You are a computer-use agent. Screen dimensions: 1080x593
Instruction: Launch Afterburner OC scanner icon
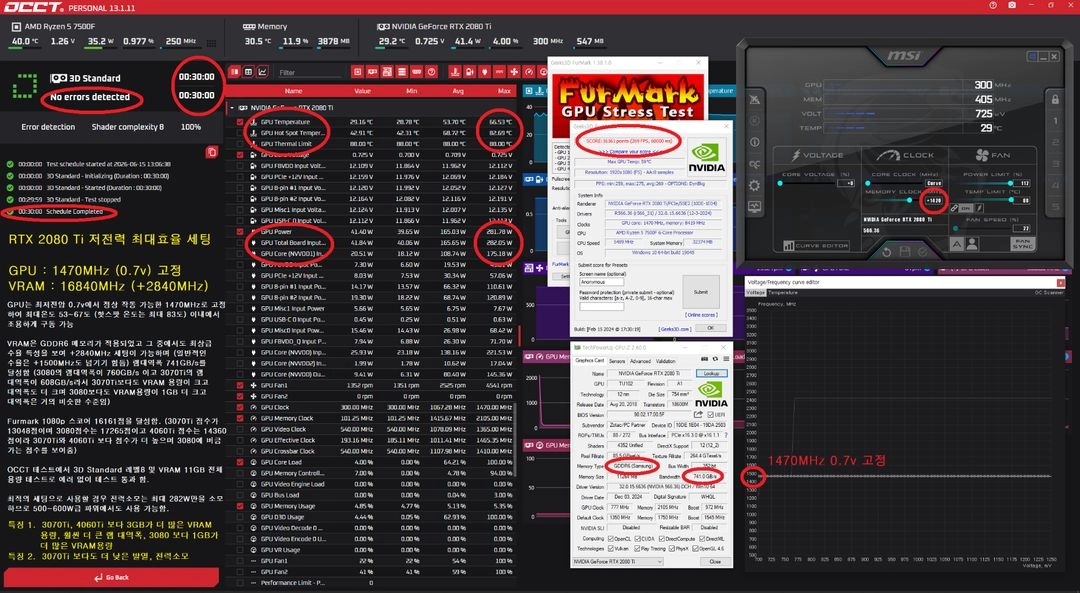755,164
